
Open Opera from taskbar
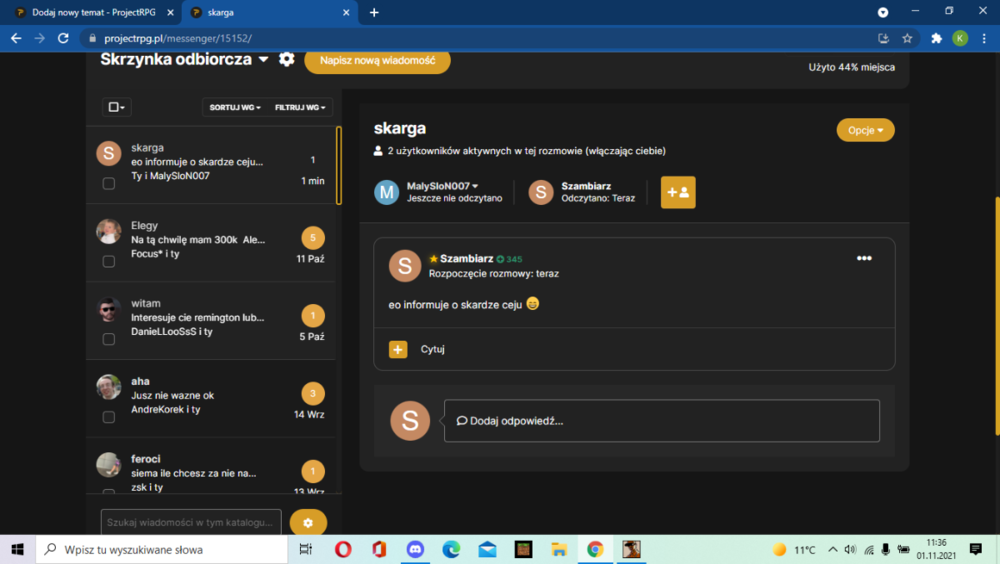342,549
